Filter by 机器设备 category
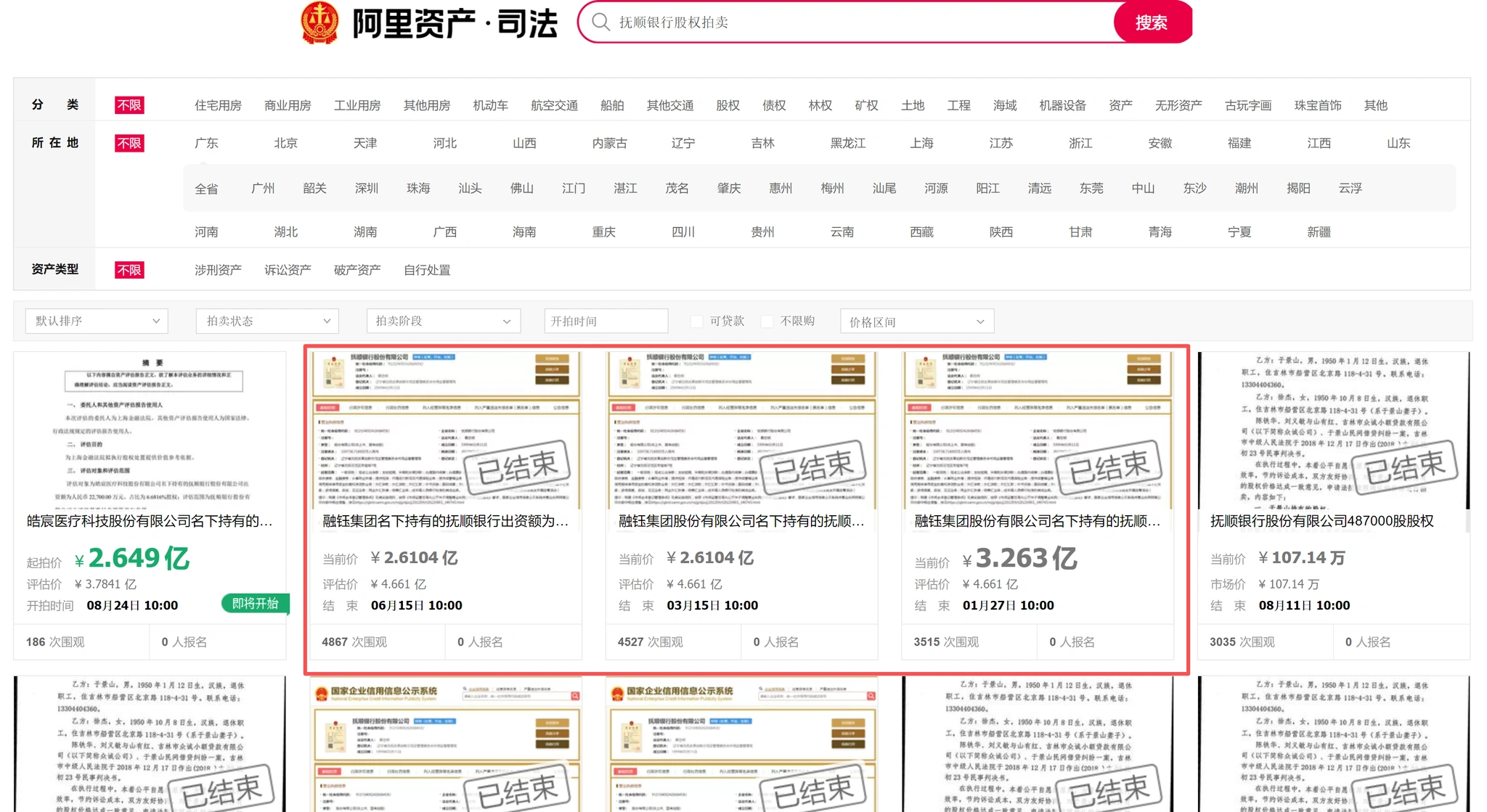The height and width of the screenshot is (812, 1487). [1063, 105]
